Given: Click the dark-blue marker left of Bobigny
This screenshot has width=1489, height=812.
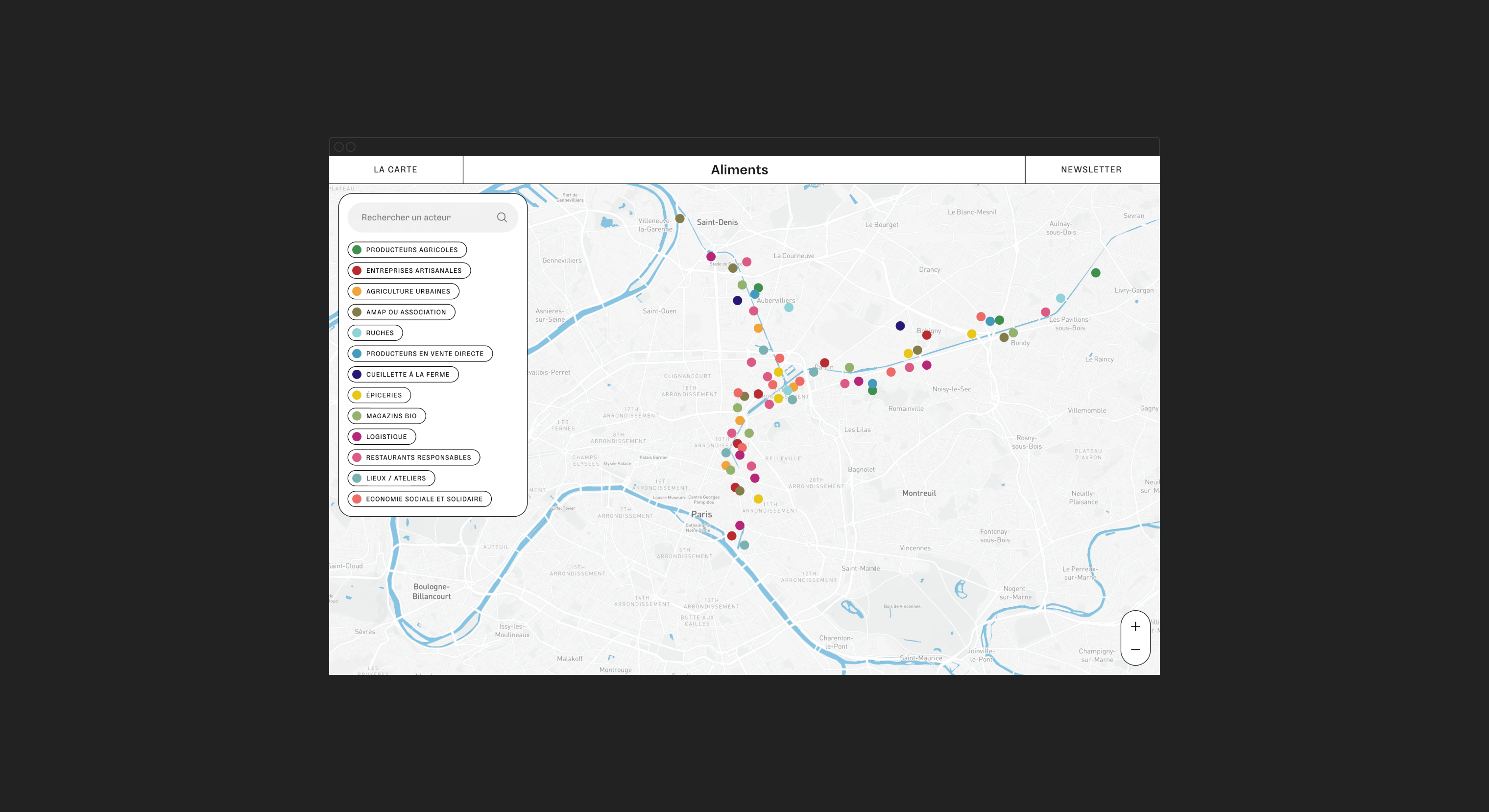Looking at the screenshot, I should (x=900, y=326).
